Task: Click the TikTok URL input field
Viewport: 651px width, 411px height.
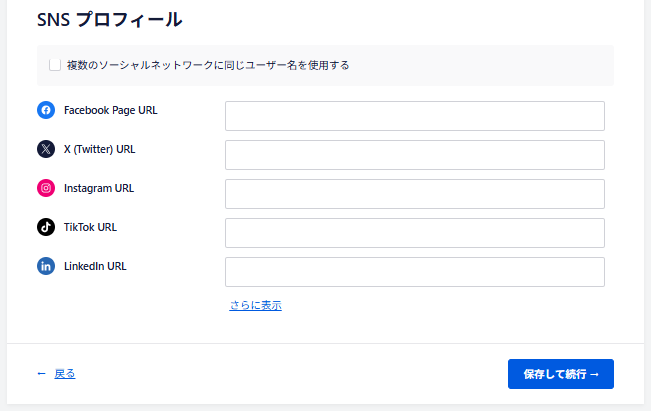Action: 414,233
